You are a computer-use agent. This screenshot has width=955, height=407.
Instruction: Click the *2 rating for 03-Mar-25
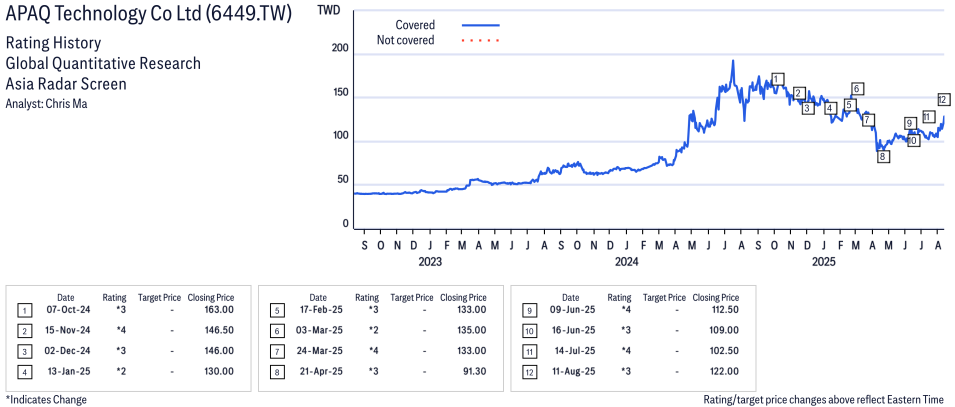click(374, 331)
